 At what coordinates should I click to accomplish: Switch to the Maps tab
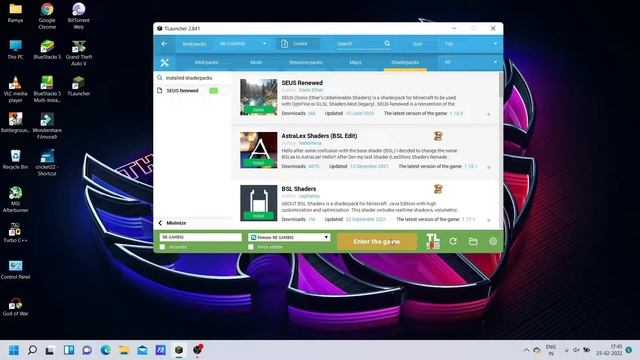point(355,62)
